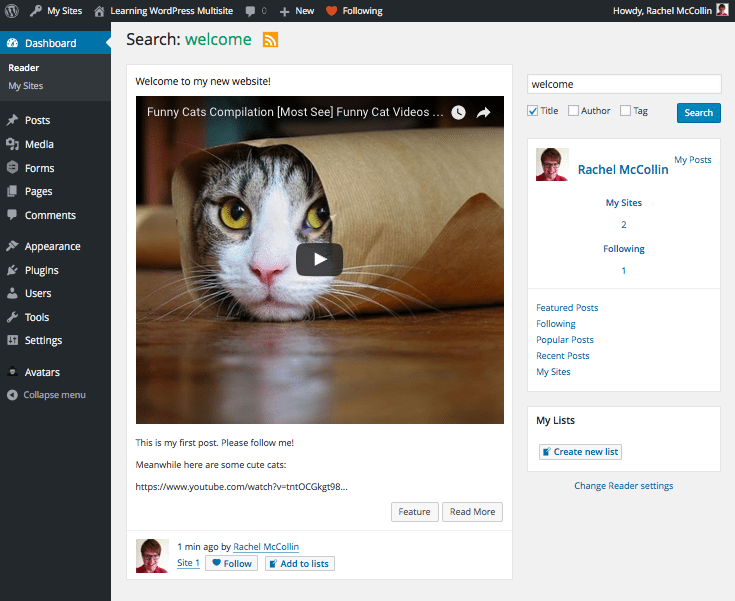Click the Settings icon in sidebar

[x=12, y=340]
